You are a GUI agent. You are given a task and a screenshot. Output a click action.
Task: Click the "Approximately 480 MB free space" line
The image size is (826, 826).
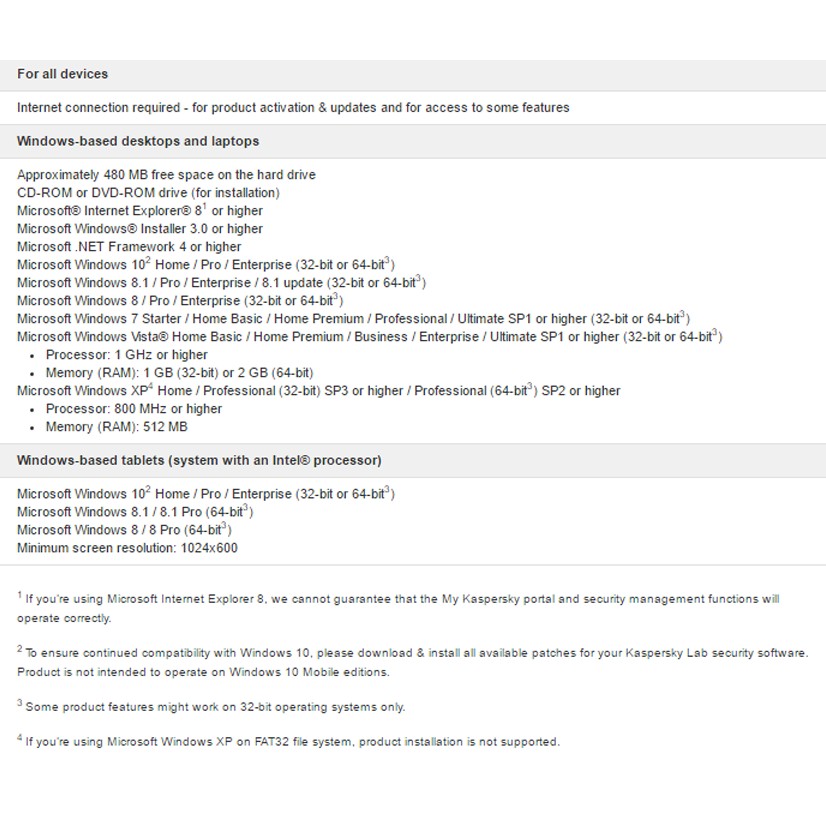pos(166,175)
